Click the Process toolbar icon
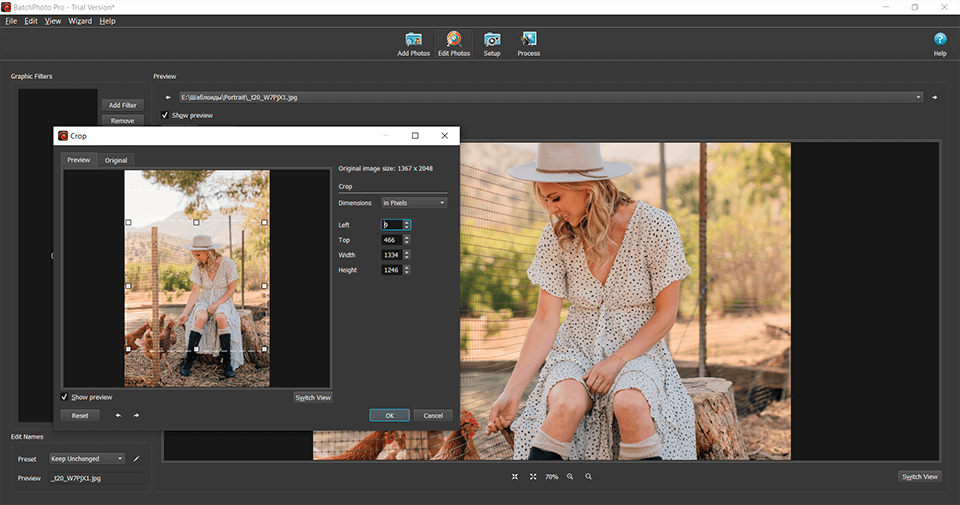Image resolution: width=960 pixels, height=505 pixels. 528,44
